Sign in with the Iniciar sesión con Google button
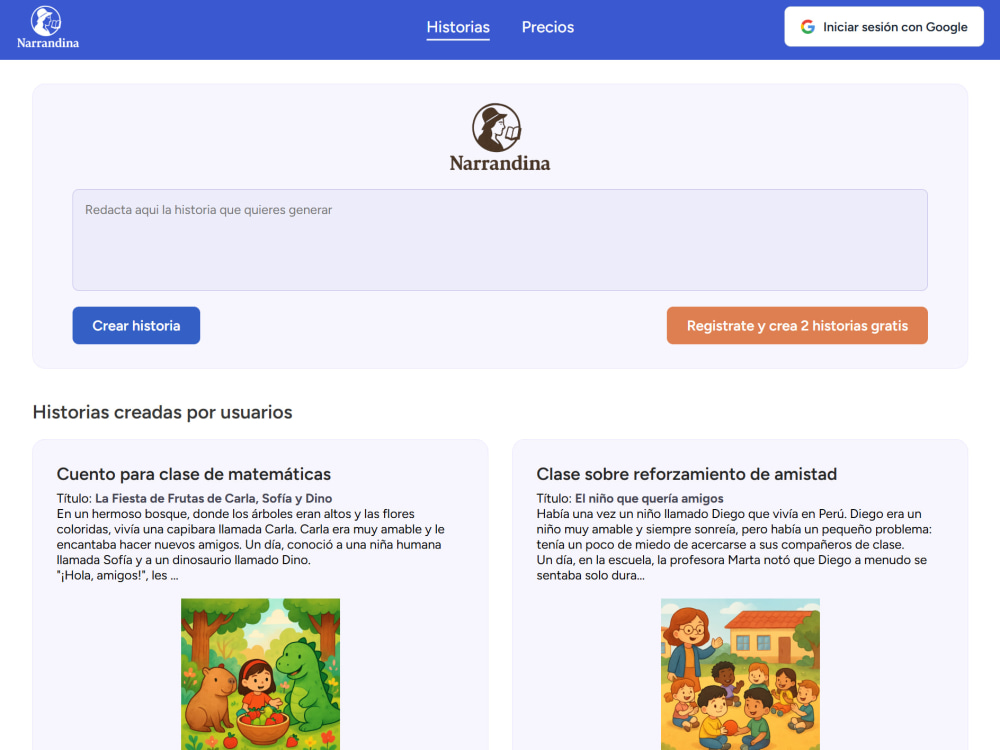 (883, 27)
